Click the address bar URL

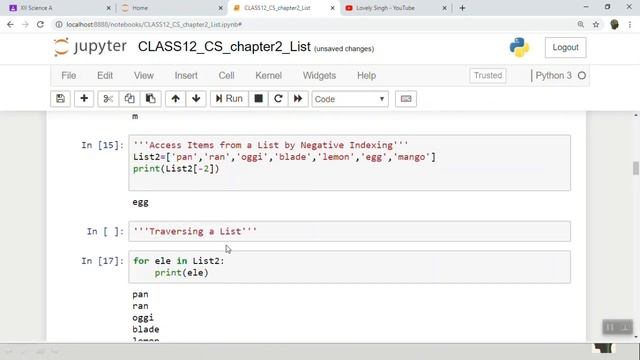pos(154,24)
